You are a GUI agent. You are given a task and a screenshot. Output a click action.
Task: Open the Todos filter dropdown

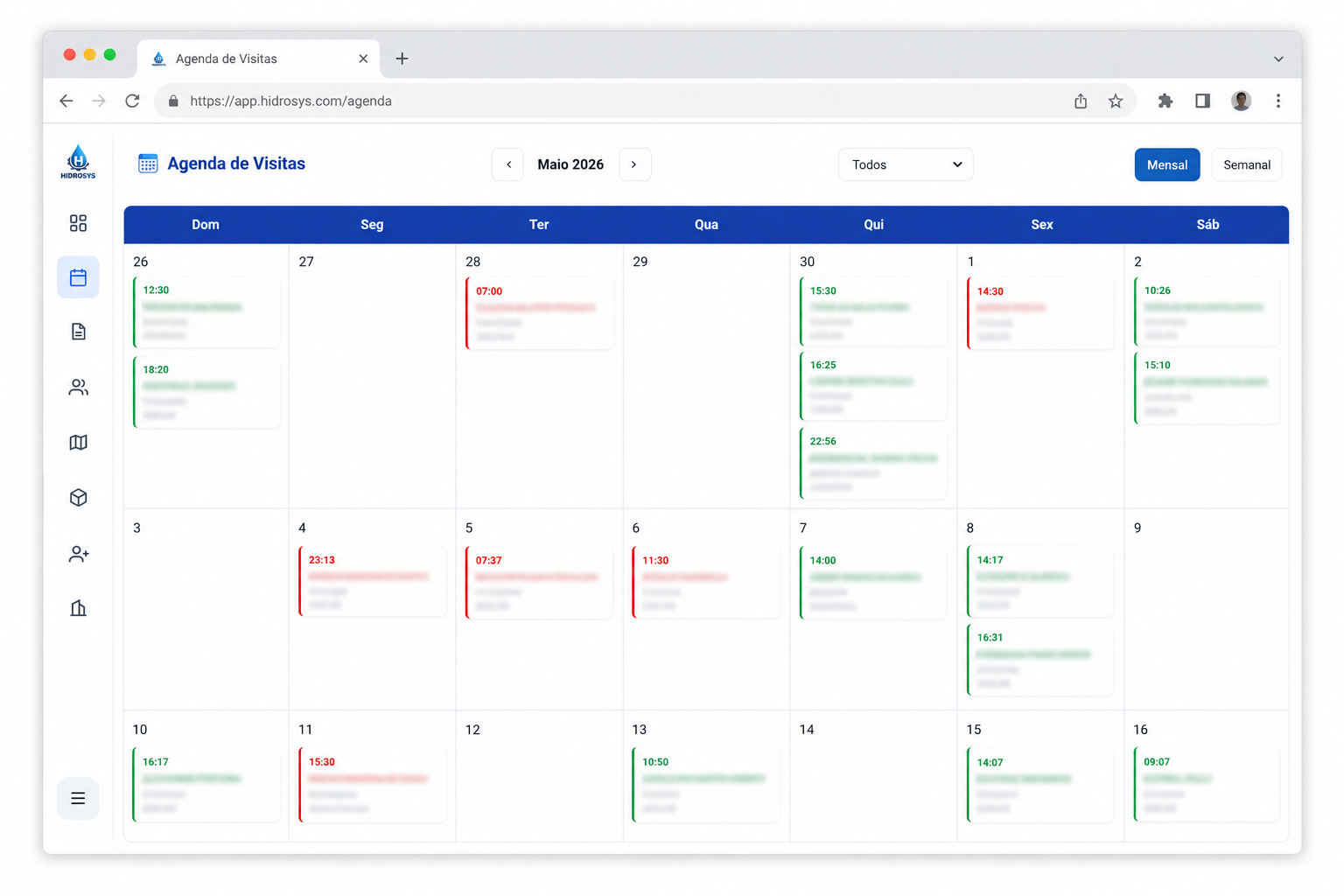[x=906, y=164]
